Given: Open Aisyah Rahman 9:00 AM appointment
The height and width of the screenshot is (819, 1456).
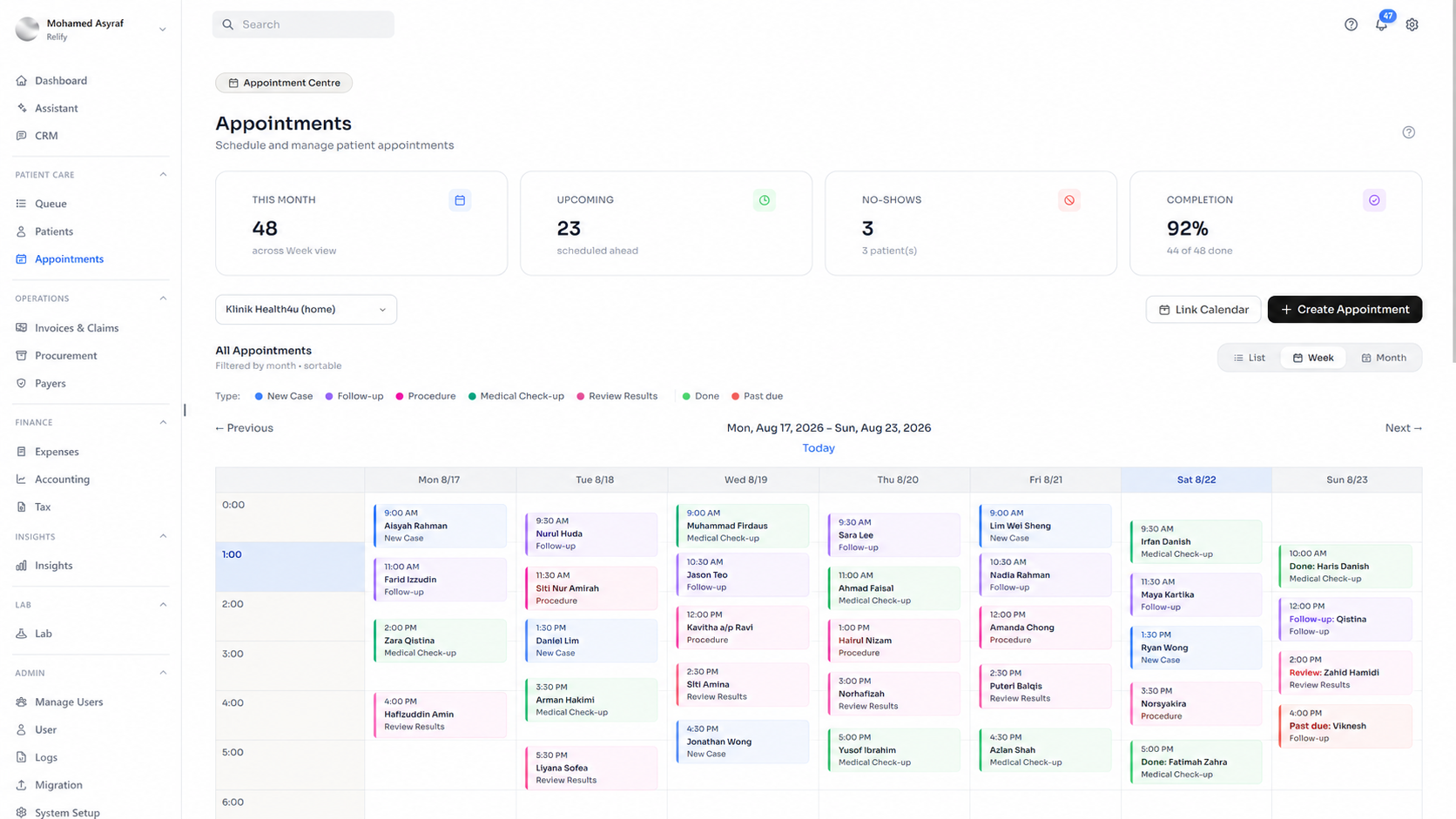Looking at the screenshot, I should [440, 526].
